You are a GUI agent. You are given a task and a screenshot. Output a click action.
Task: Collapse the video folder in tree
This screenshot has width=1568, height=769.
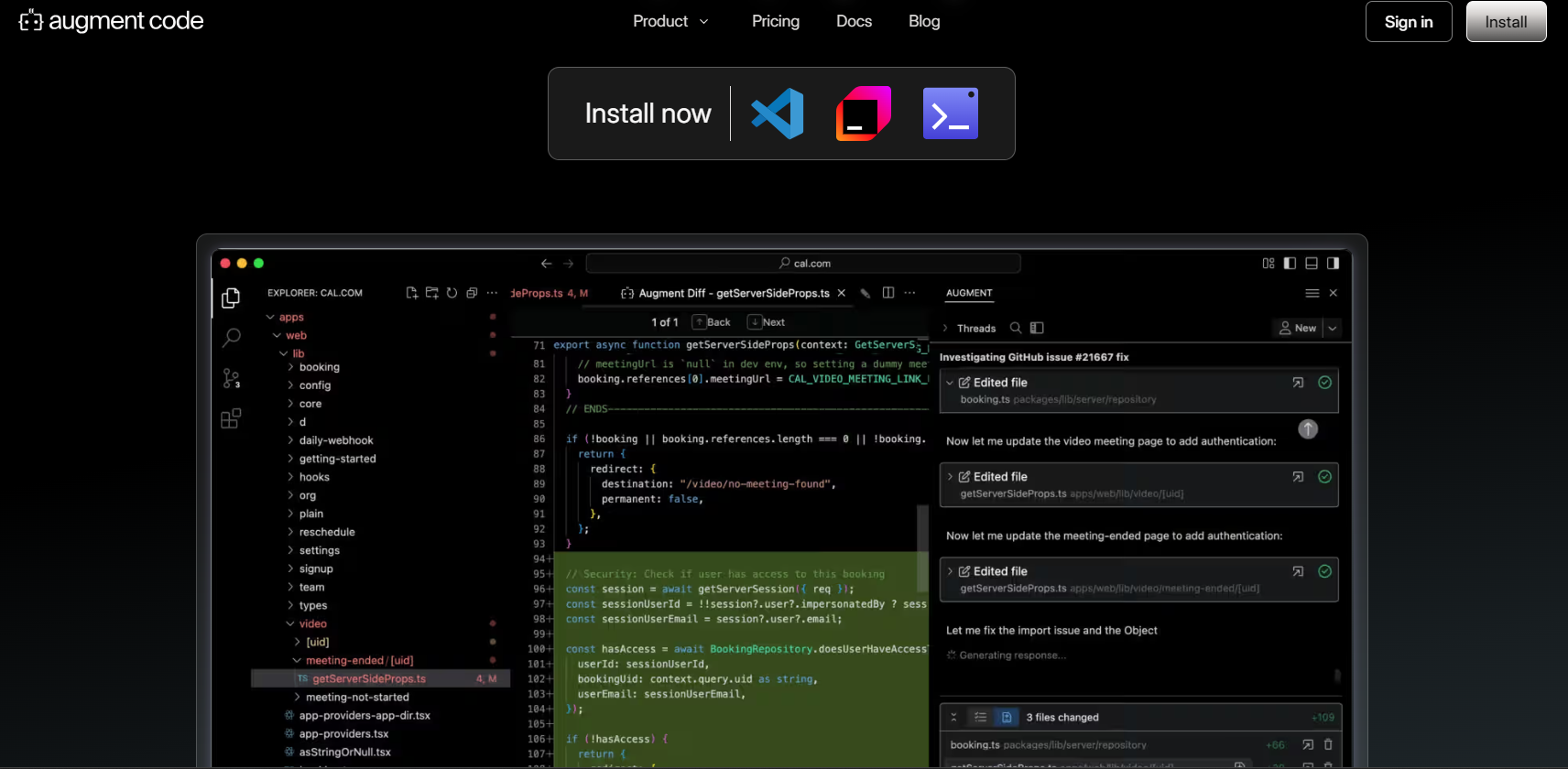tap(311, 623)
